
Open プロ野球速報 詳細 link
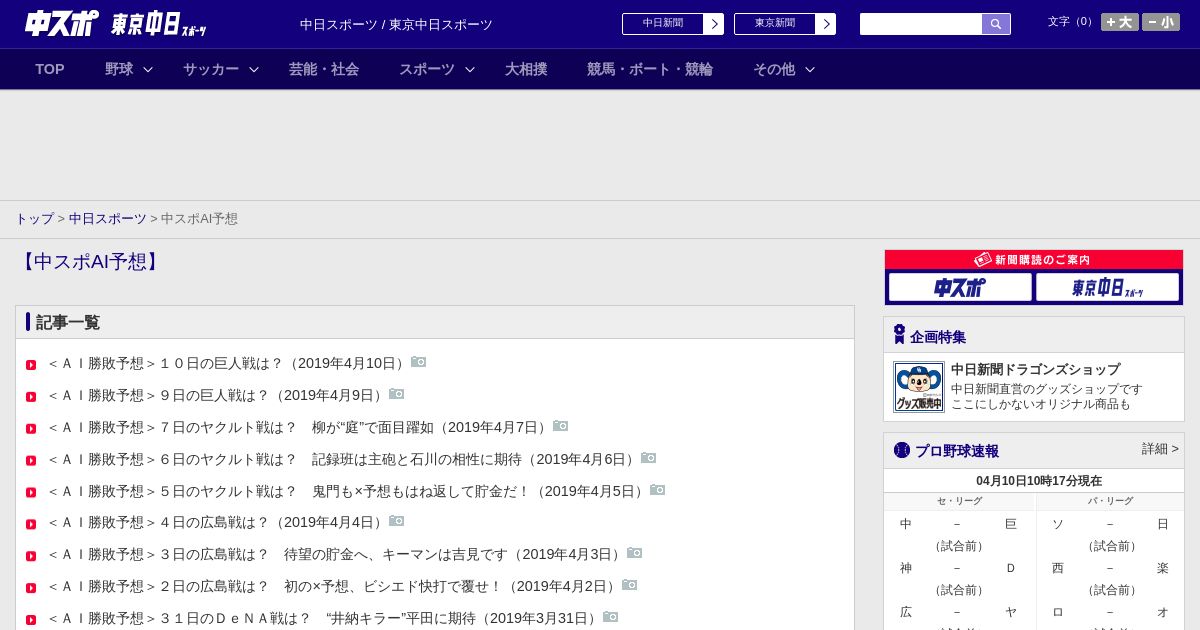(1160, 449)
